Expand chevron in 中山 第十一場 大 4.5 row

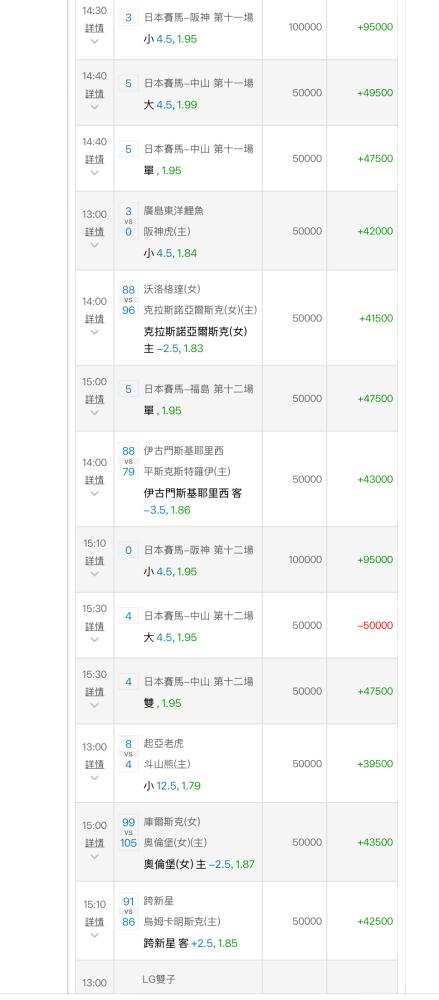point(94,107)
